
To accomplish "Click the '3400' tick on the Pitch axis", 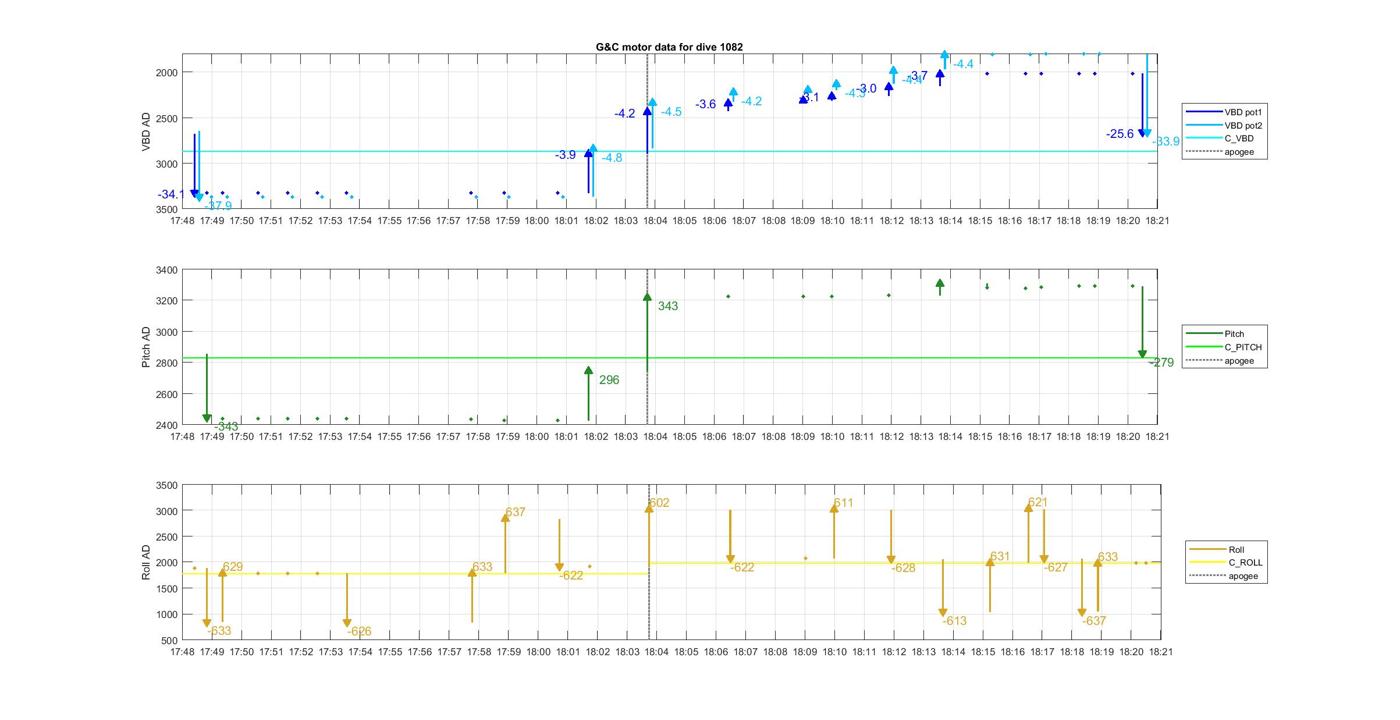I will coord(166,270).
